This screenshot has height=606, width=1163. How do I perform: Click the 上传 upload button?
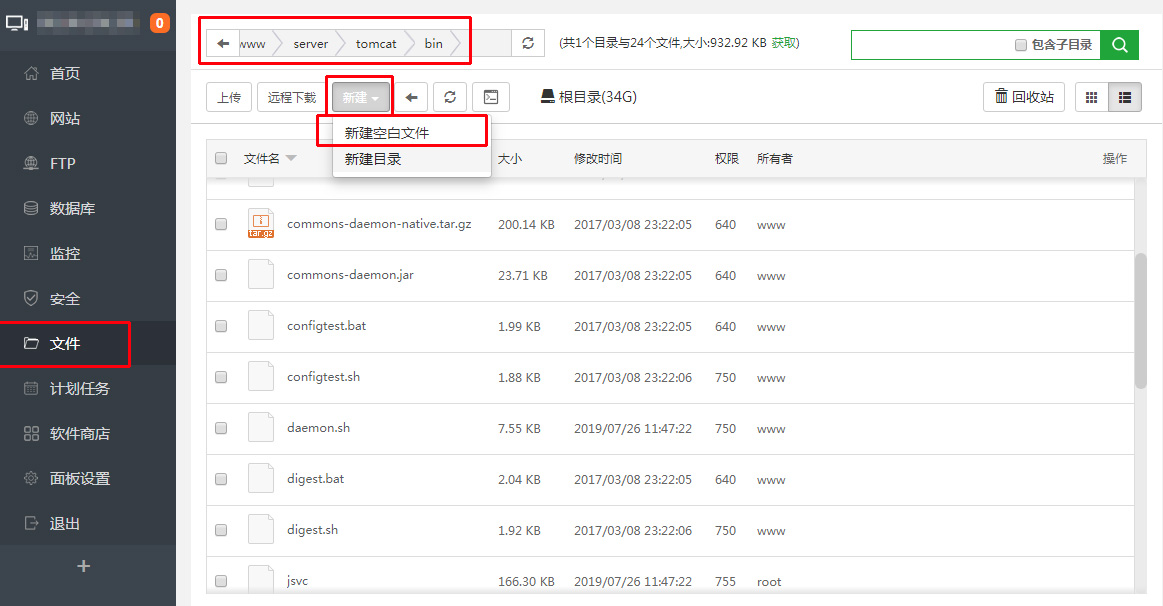(x=228, y=97)
